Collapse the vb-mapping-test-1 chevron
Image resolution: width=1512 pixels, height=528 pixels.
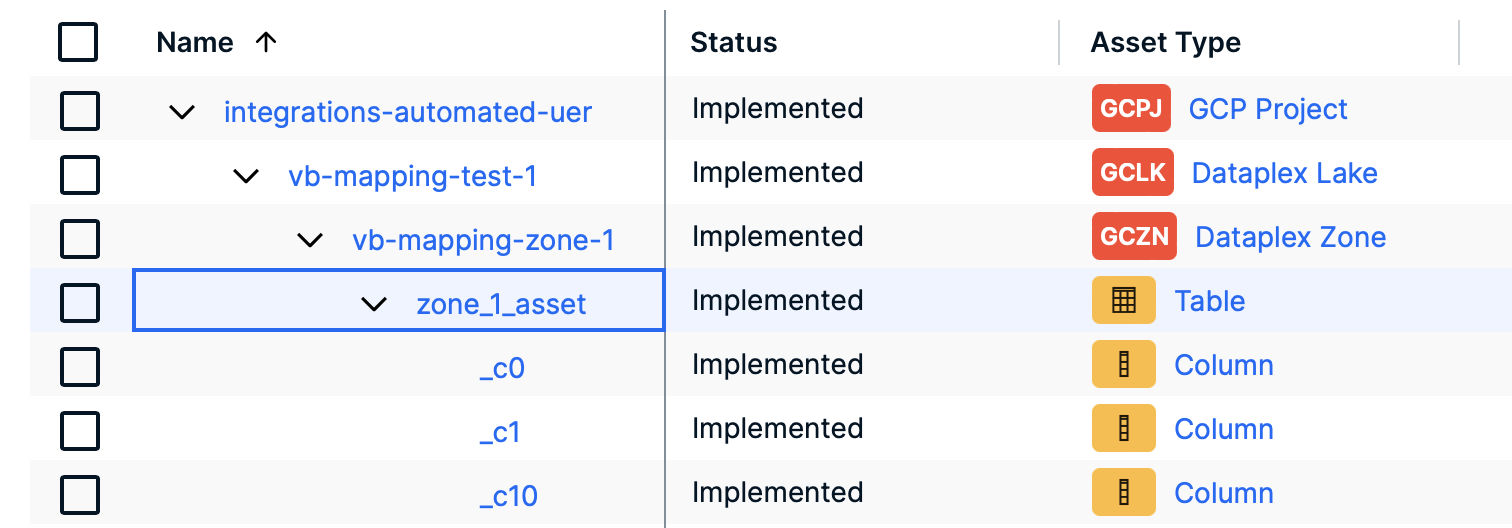tap(246, 176)
